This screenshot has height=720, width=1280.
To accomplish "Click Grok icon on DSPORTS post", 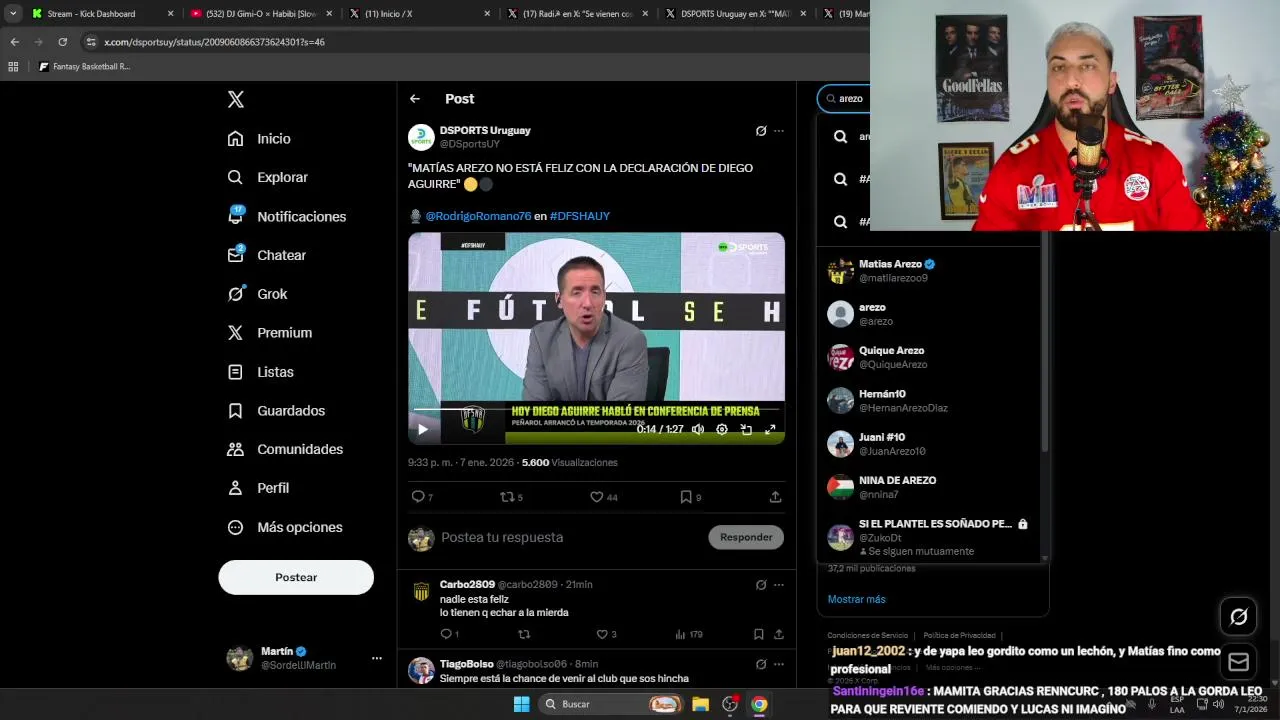I will [x=761, y=131].
